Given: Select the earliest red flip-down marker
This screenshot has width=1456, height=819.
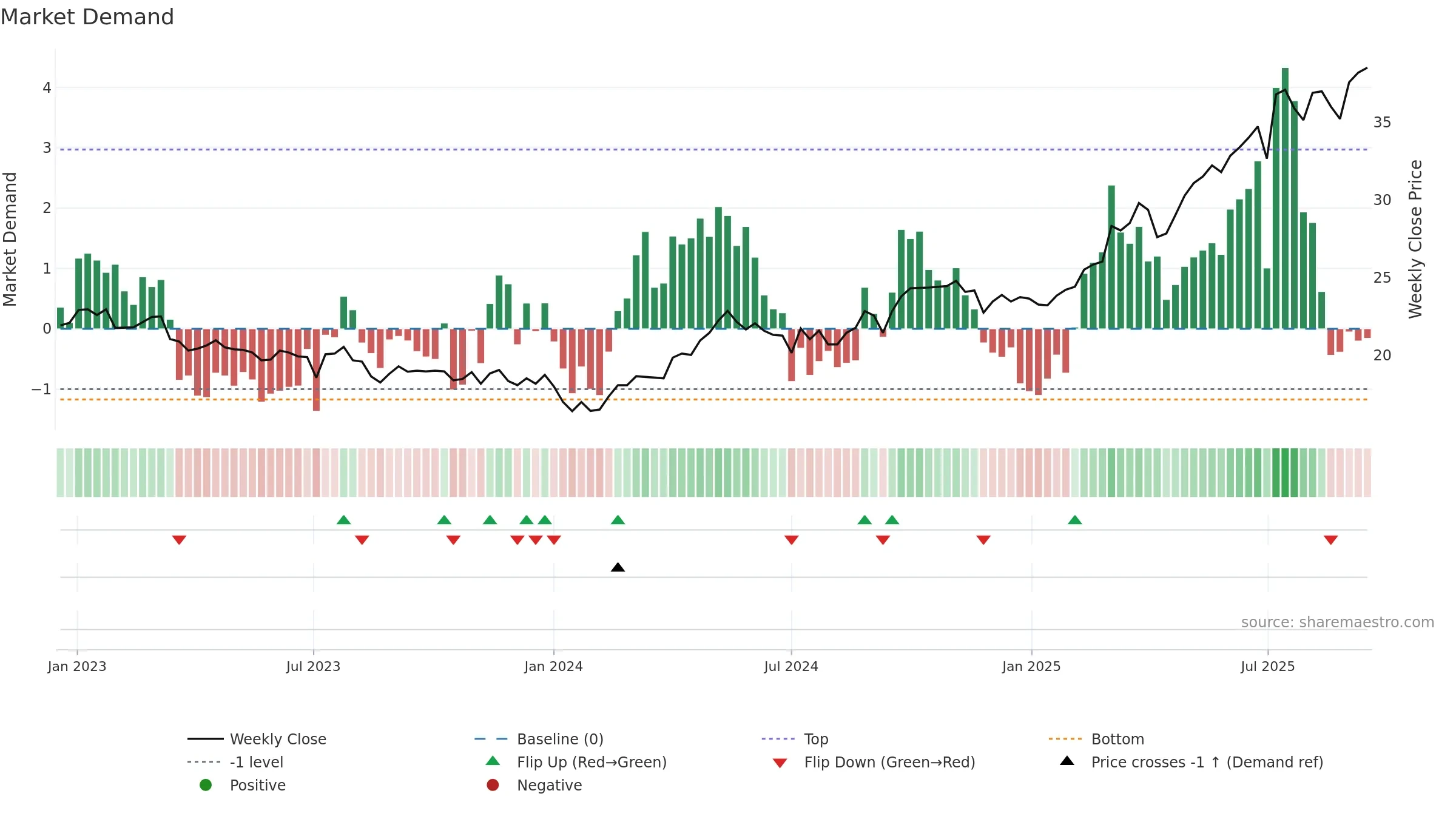Looking at the screenshot, I should coord(179,540).
